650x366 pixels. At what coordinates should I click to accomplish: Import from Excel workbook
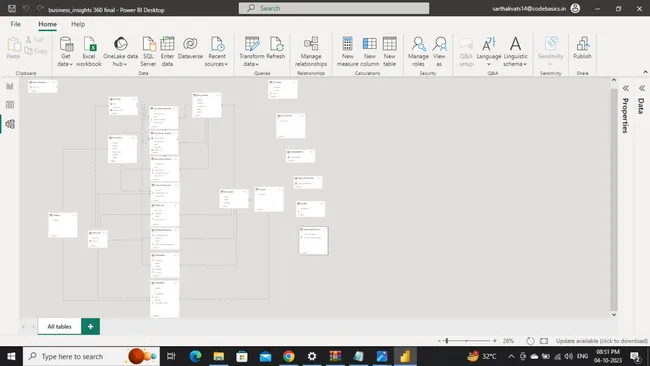(89, 51)
